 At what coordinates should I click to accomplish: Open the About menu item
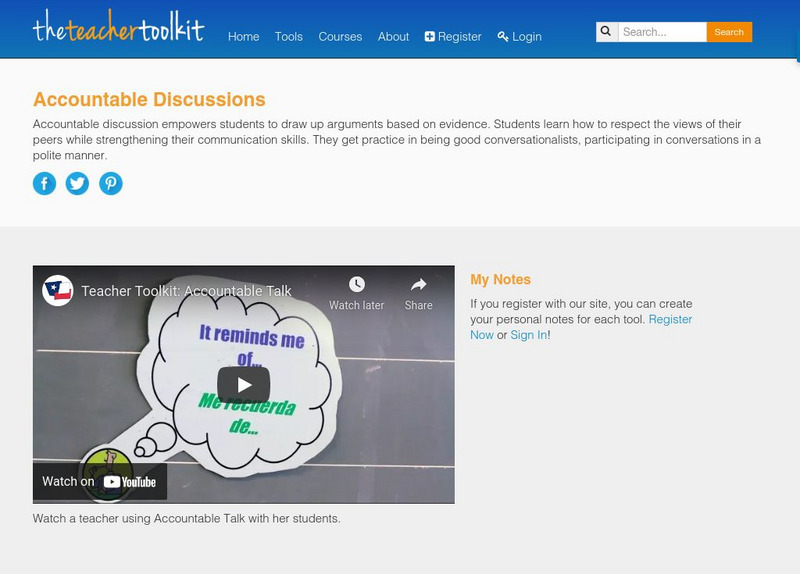click(x=393, y=37)
